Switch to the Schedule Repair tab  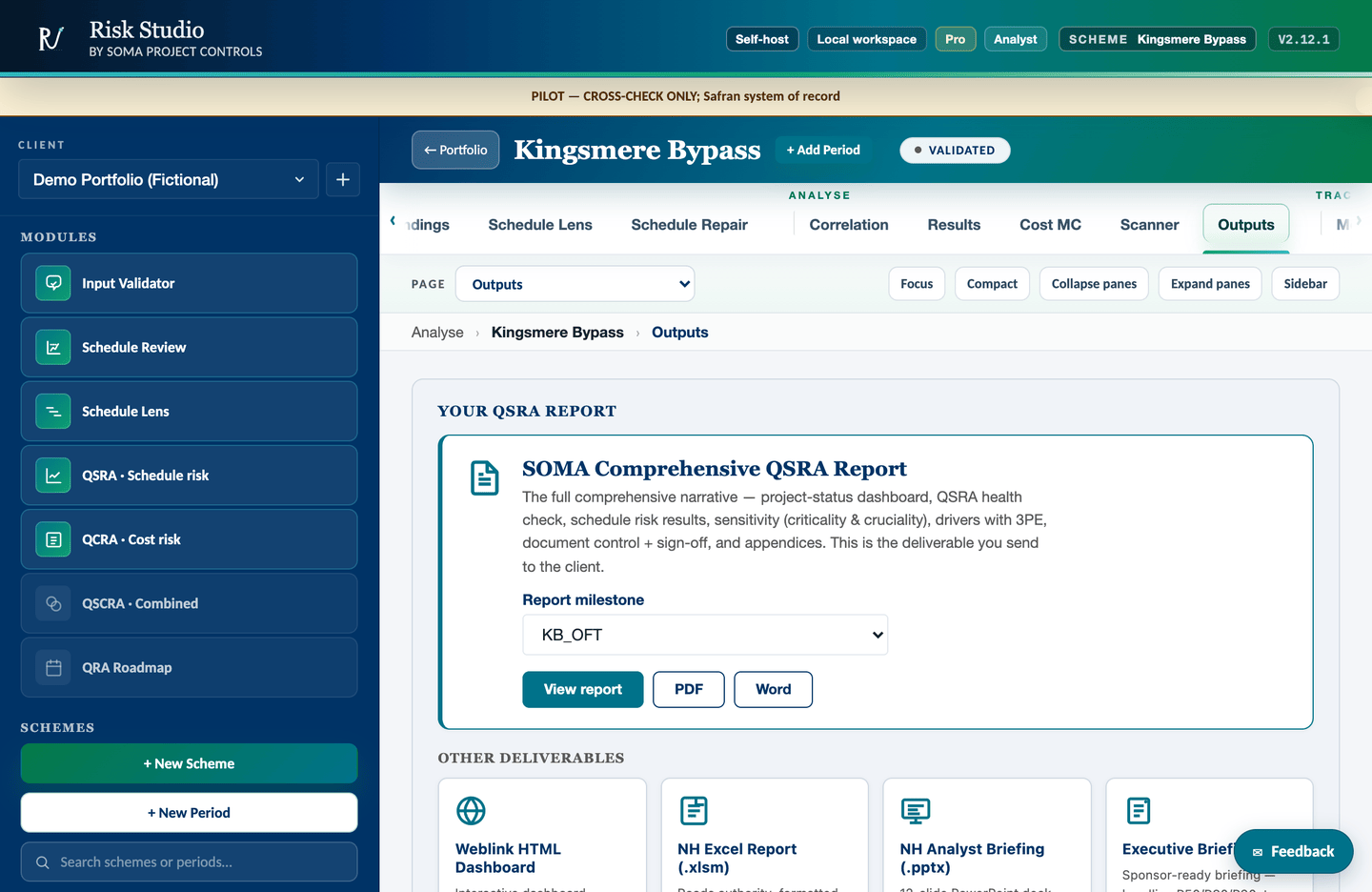[x=689, y=225]
